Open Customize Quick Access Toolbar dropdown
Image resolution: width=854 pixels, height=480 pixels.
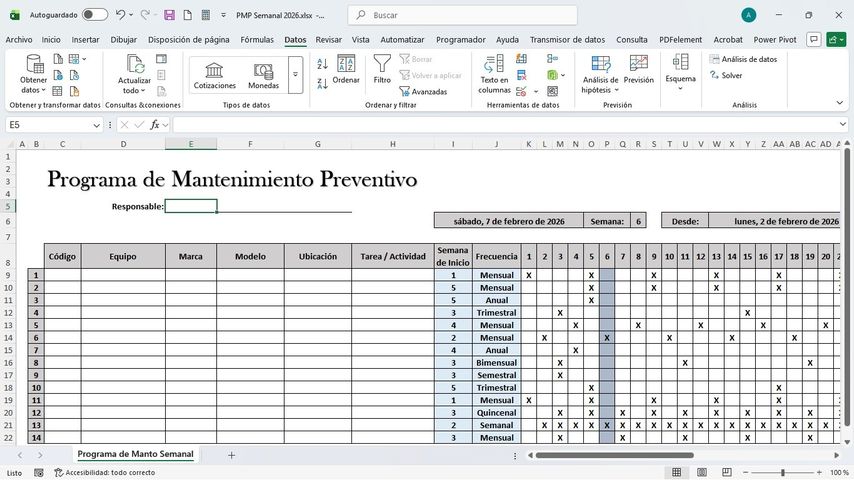[223, 15]
